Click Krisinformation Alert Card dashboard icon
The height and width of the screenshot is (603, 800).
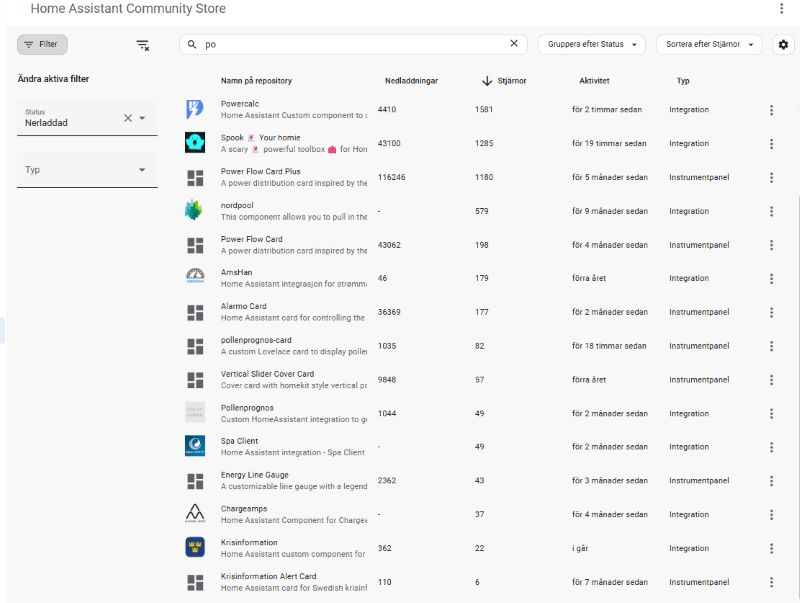[x=195, y=583]
